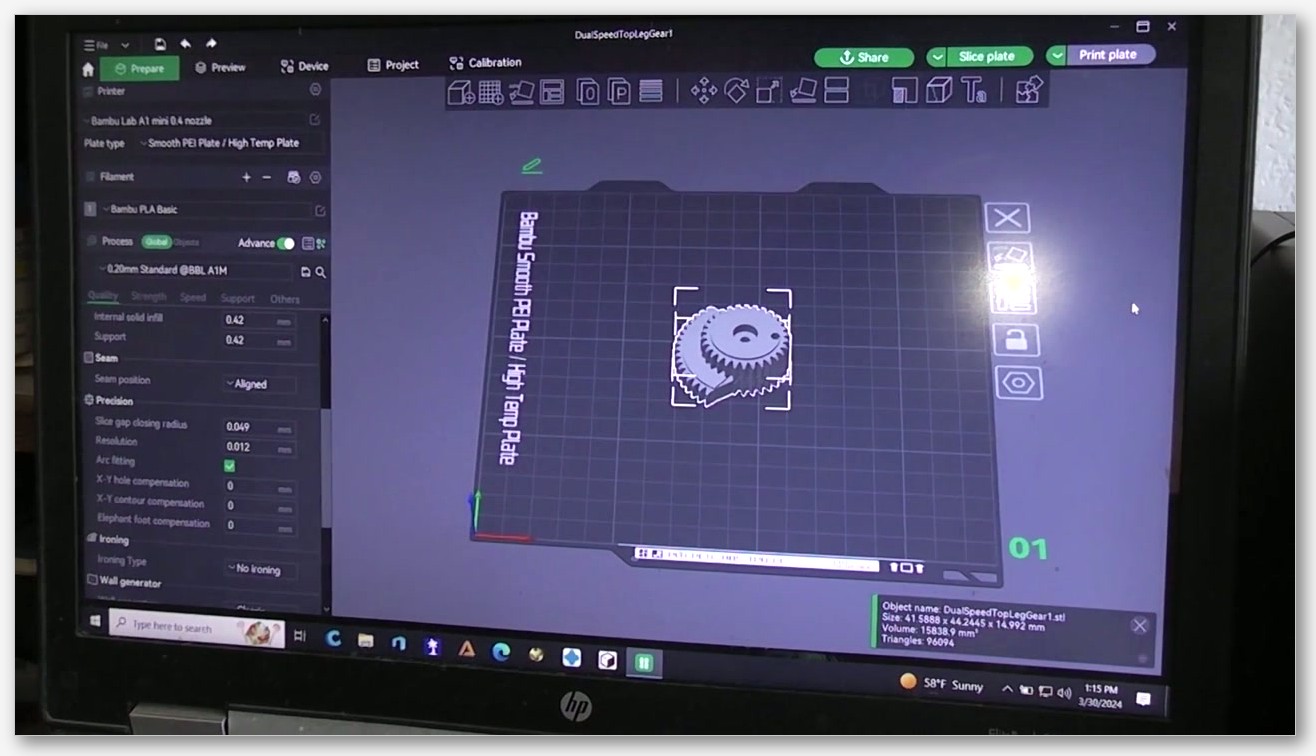Expand the Plate type dropdown
Viewport: 1316px width, 756px height.
[x=229, y=143]
